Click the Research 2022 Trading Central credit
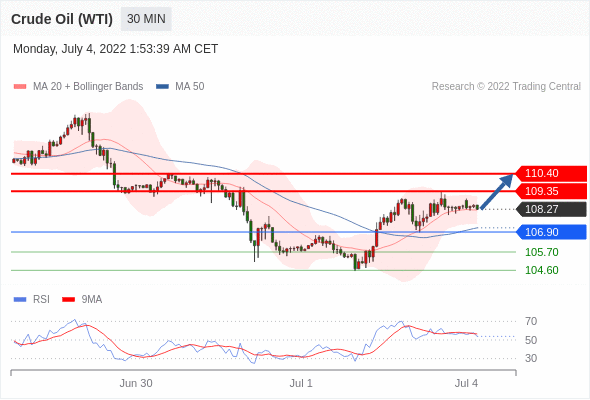The image size is (590, 400). pyautogui.click(x=506, y=87)
